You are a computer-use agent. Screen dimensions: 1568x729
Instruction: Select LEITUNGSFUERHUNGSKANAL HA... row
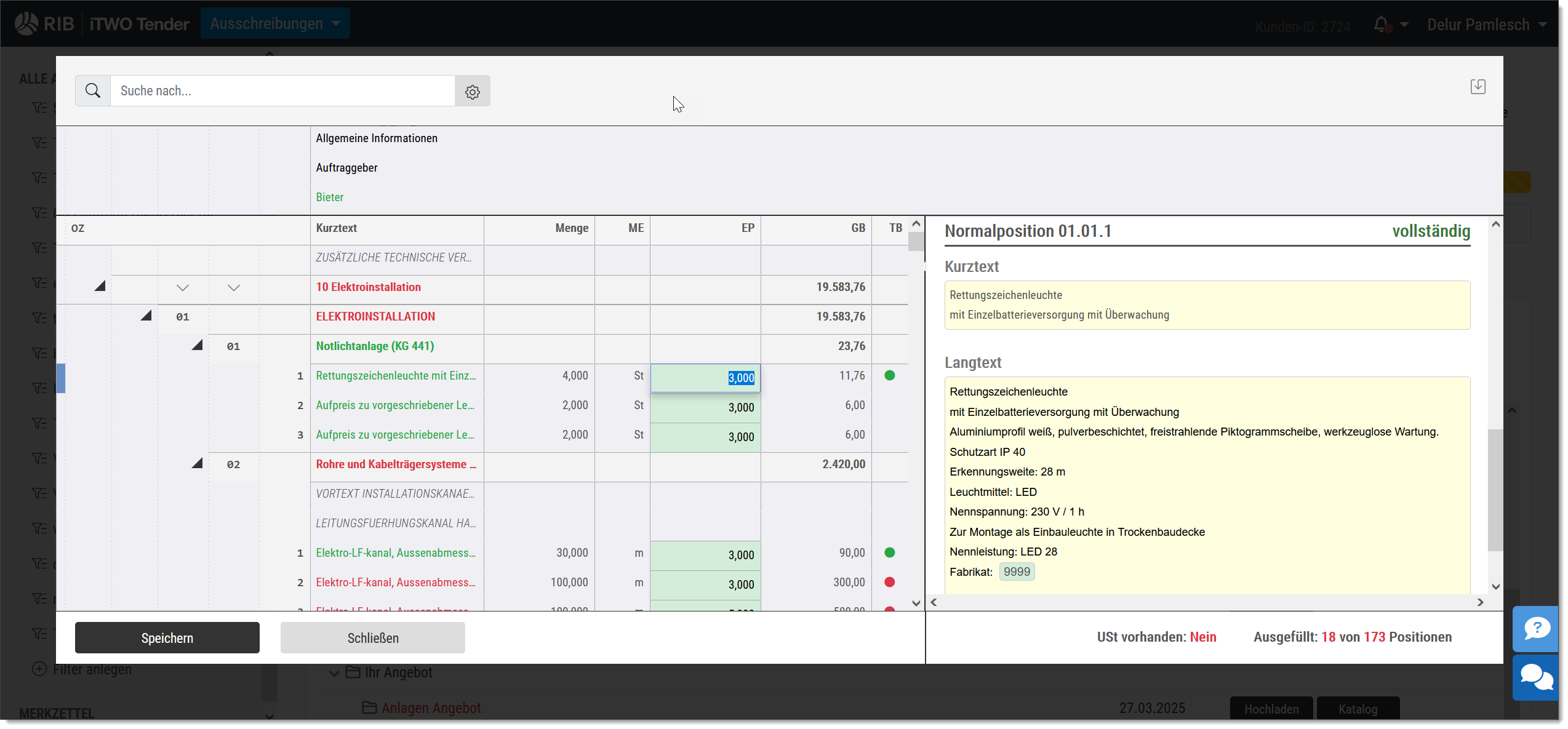(x=396, y=523)
